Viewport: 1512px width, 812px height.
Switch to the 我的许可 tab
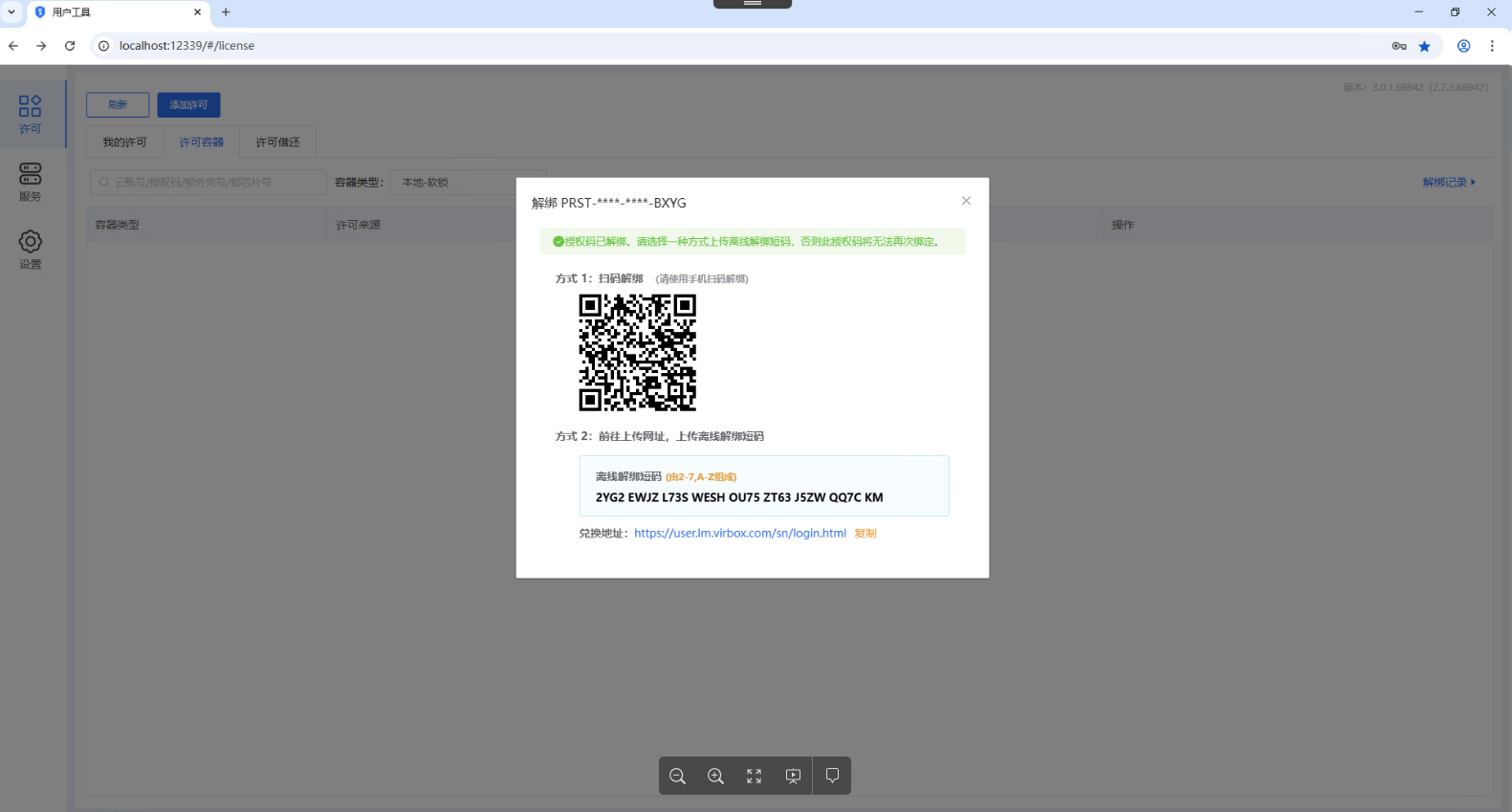125,143
